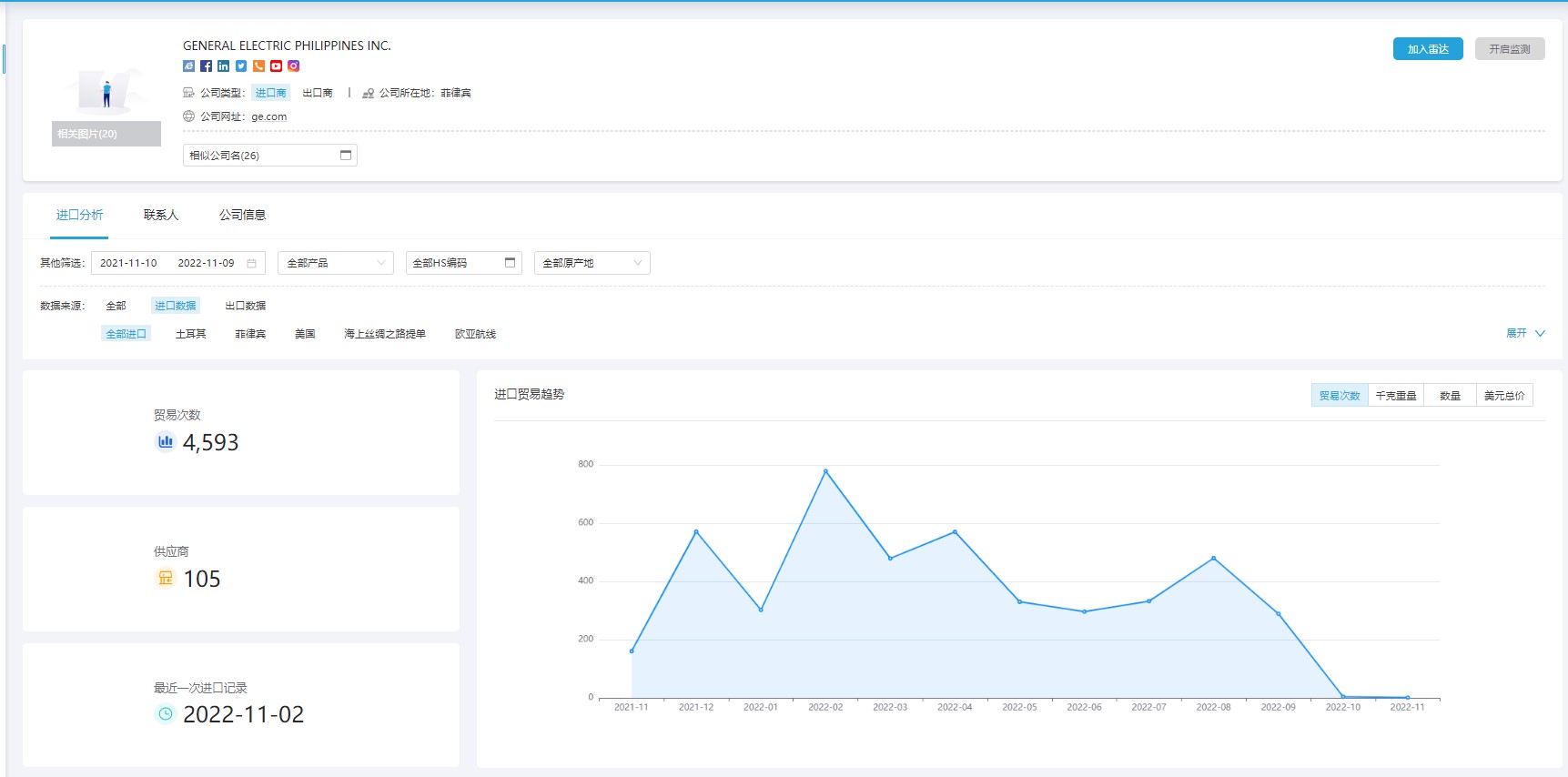Click the 2022-04 chart data point
The width and height of the screenshot is (1568, 777).
955,531
